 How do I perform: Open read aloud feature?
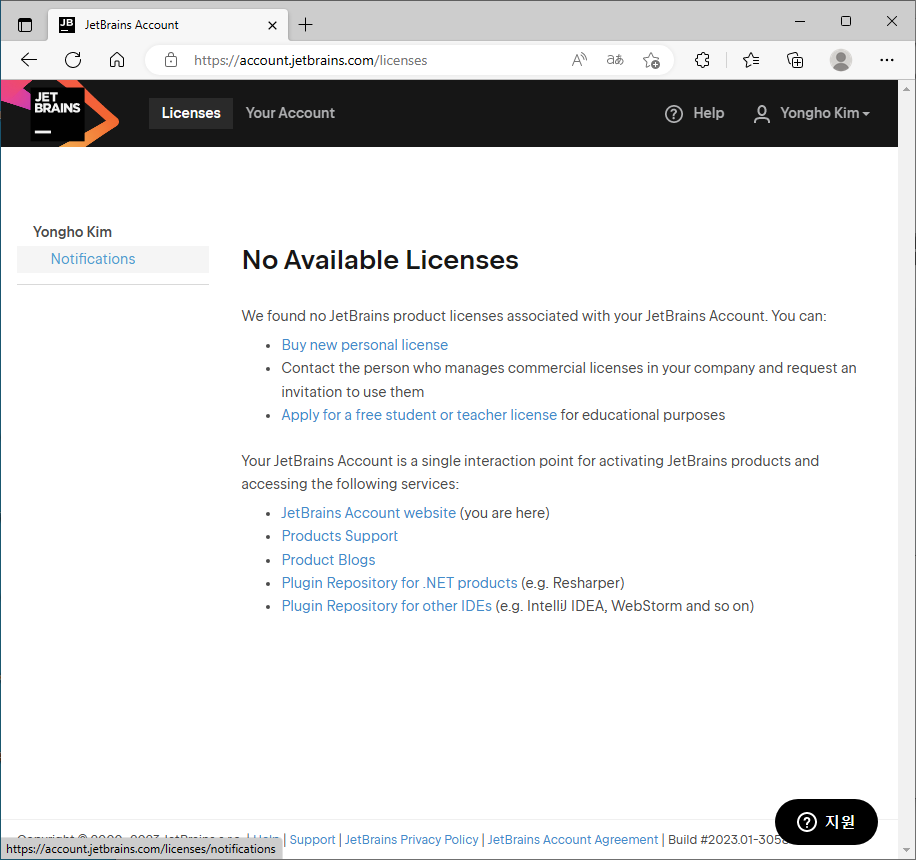(579, 60)
